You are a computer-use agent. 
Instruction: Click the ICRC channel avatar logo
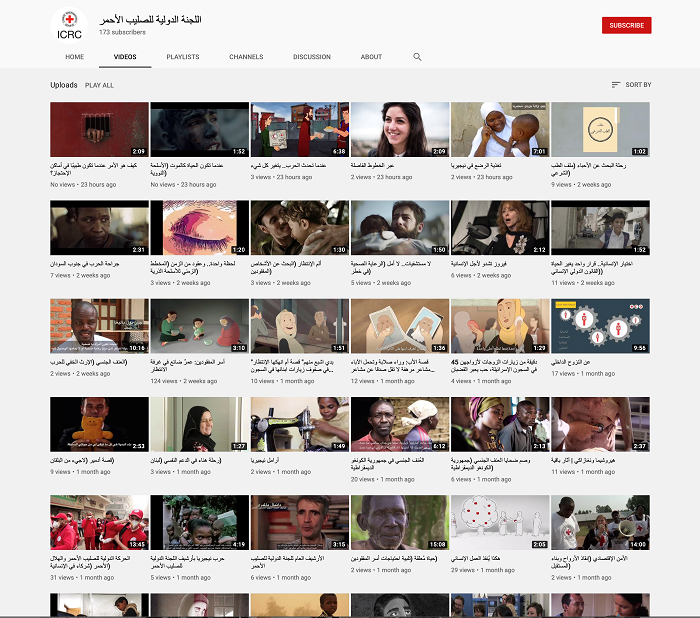[x=69, y=25]
